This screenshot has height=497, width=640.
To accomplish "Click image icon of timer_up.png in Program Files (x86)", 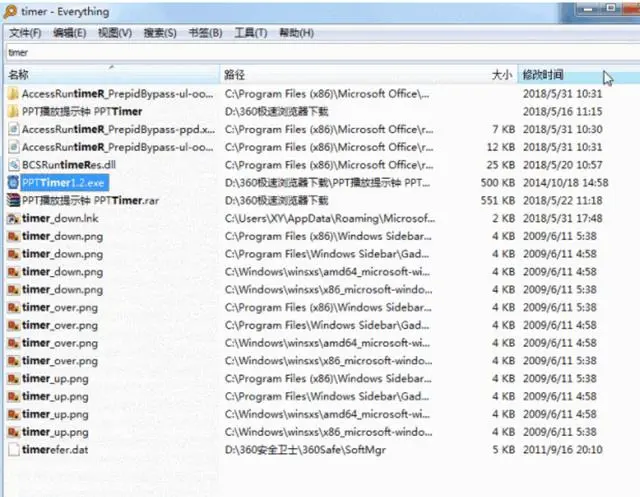I will point(13,379).
